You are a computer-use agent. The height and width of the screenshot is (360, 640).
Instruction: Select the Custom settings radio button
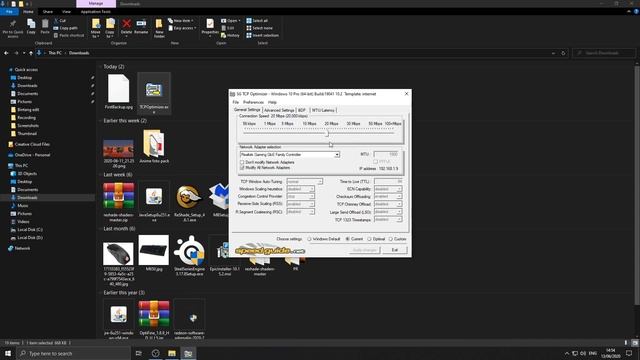(x=391, y=239)
